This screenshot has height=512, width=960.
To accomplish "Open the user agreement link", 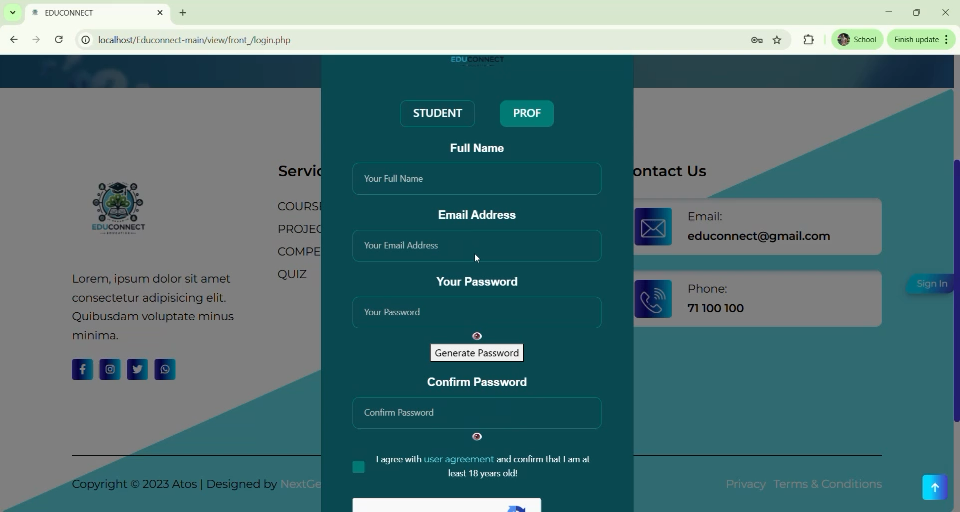I will coord(458,459).
